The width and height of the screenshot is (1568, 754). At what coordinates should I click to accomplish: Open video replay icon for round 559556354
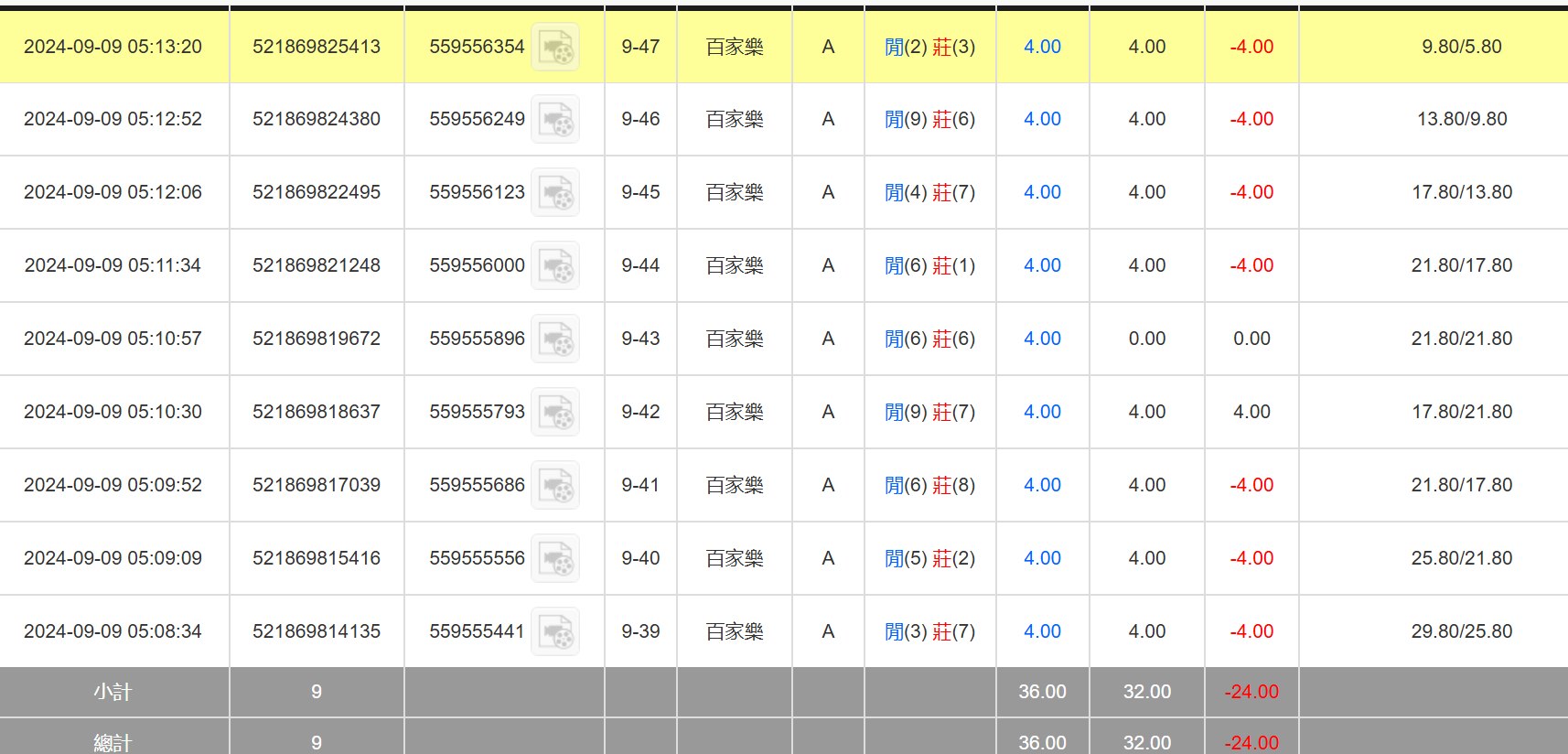pyautogui.click(x=555, y=47)
